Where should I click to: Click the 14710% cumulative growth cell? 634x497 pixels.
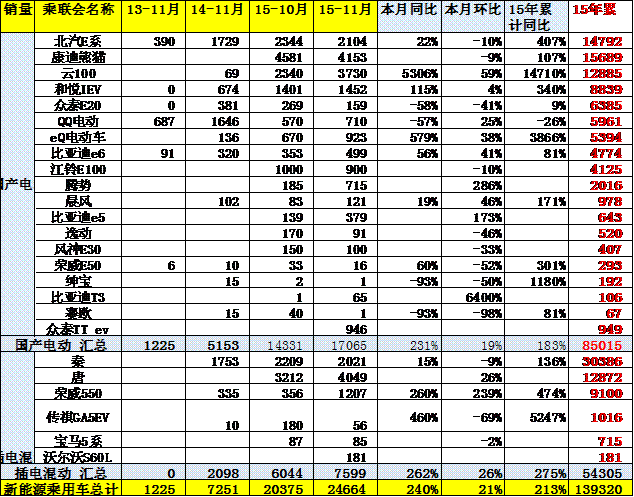(537, 73)
